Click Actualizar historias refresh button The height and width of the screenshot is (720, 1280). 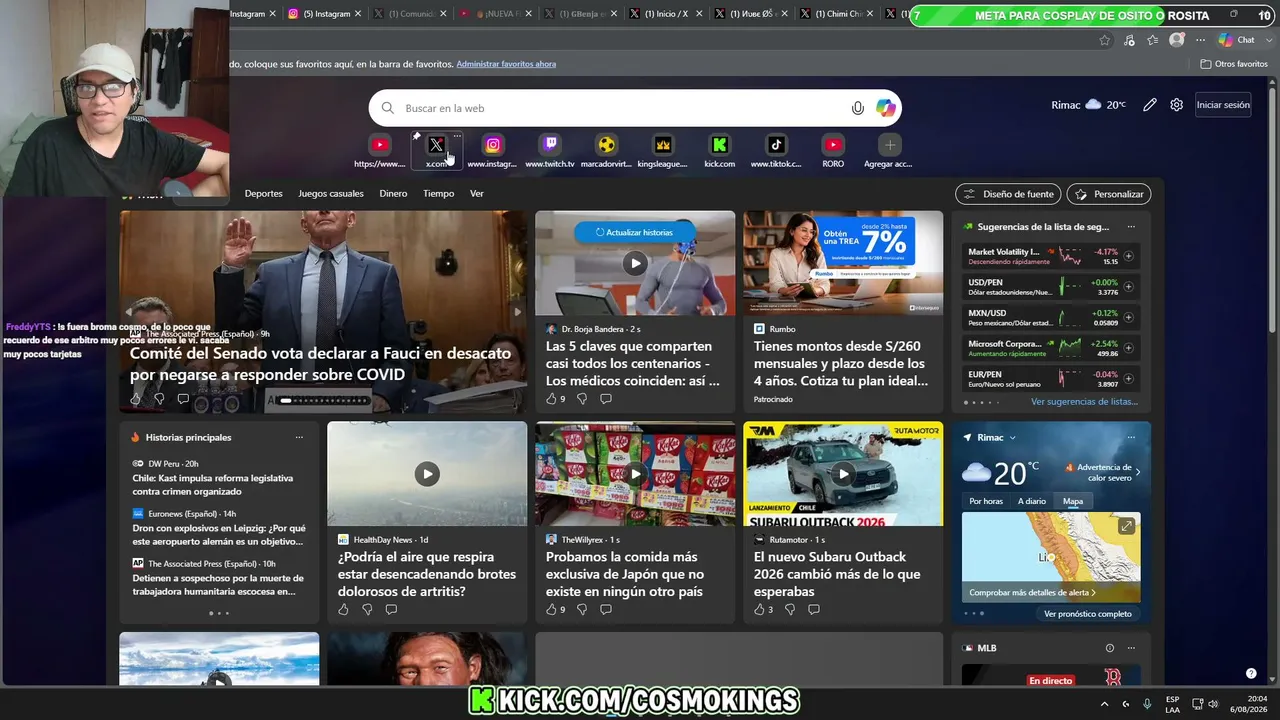click(634, 232)
